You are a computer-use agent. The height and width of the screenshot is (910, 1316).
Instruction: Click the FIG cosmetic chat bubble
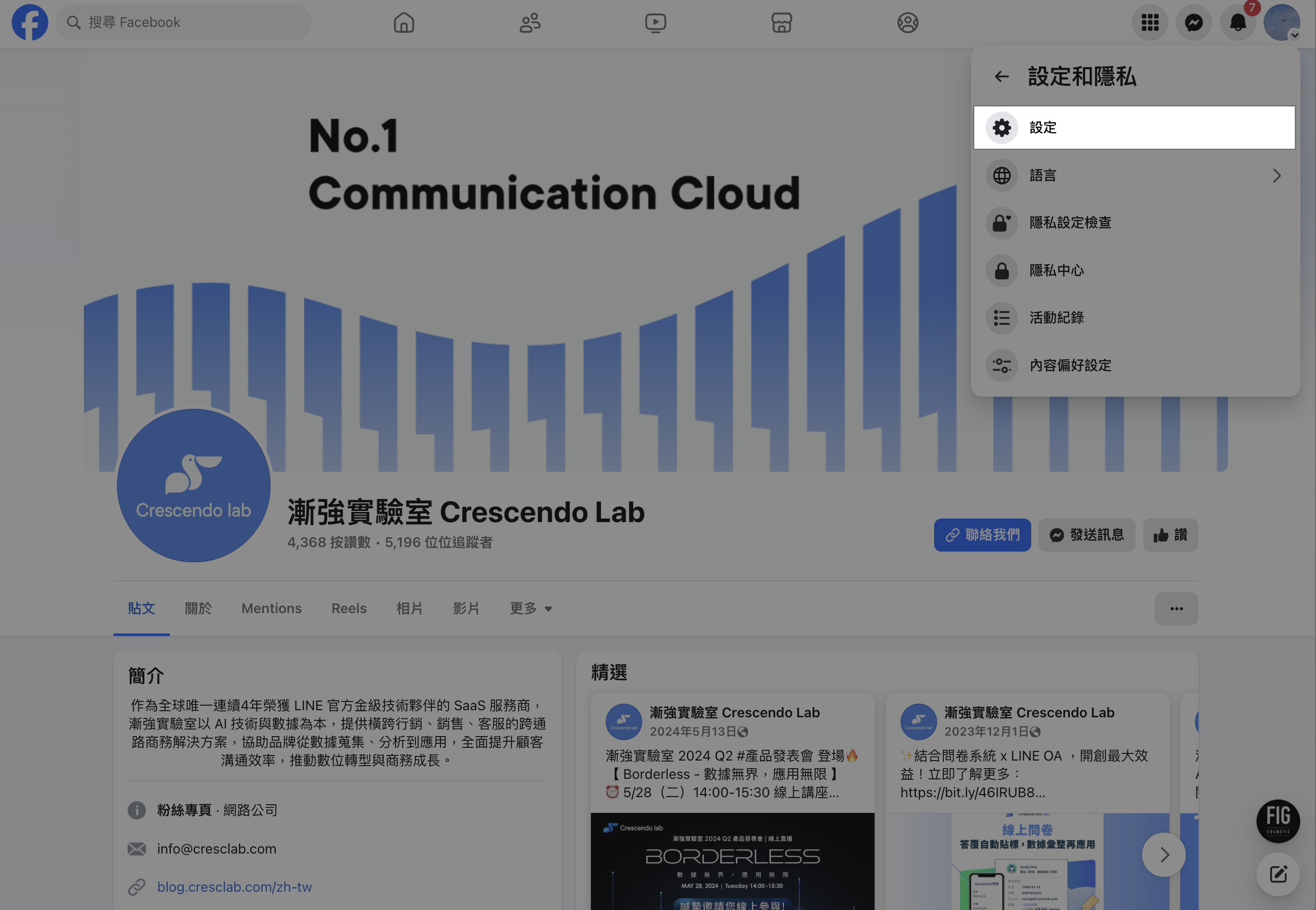(1278, 821)
